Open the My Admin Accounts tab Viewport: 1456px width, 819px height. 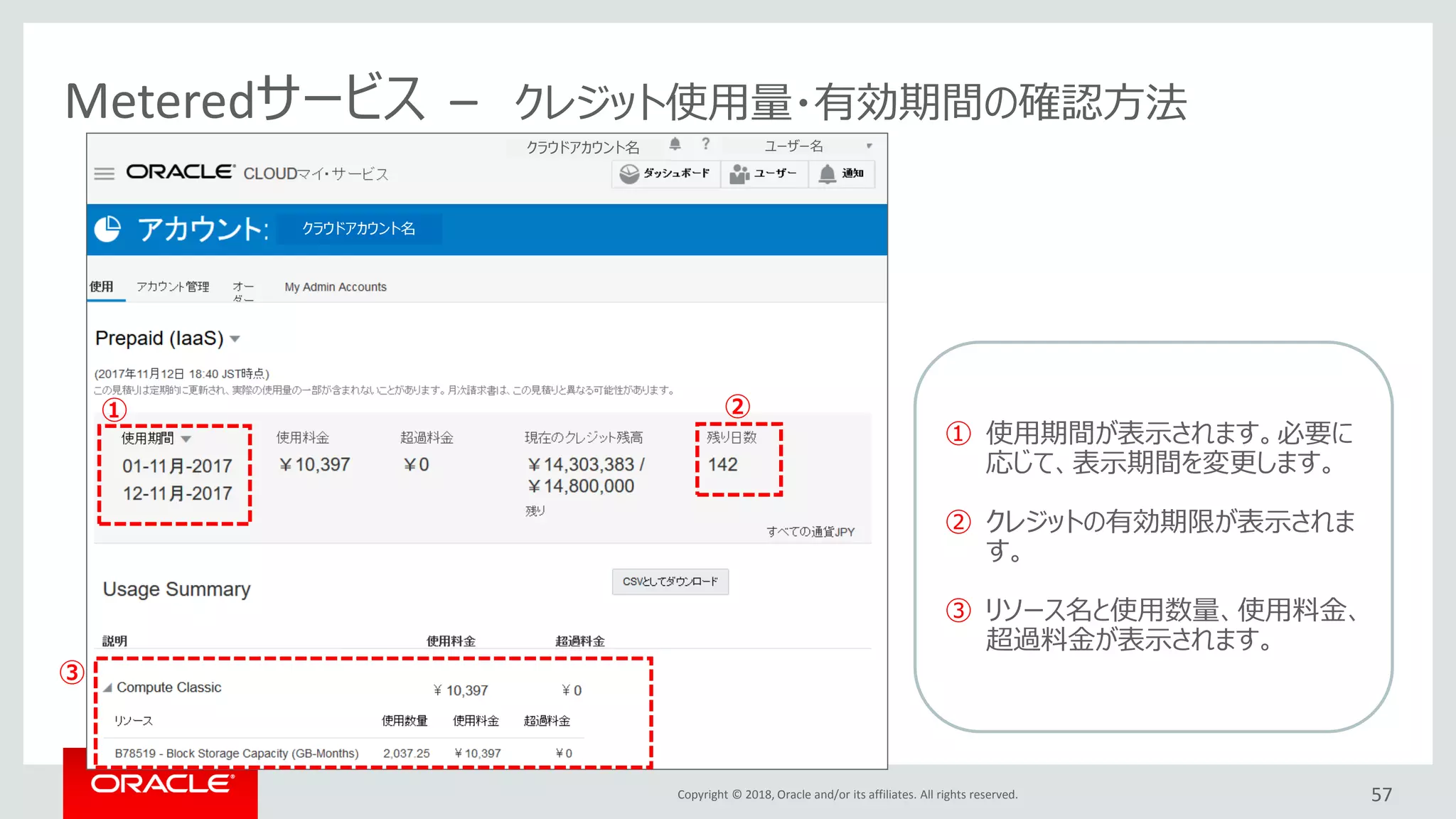coord(336,287)
